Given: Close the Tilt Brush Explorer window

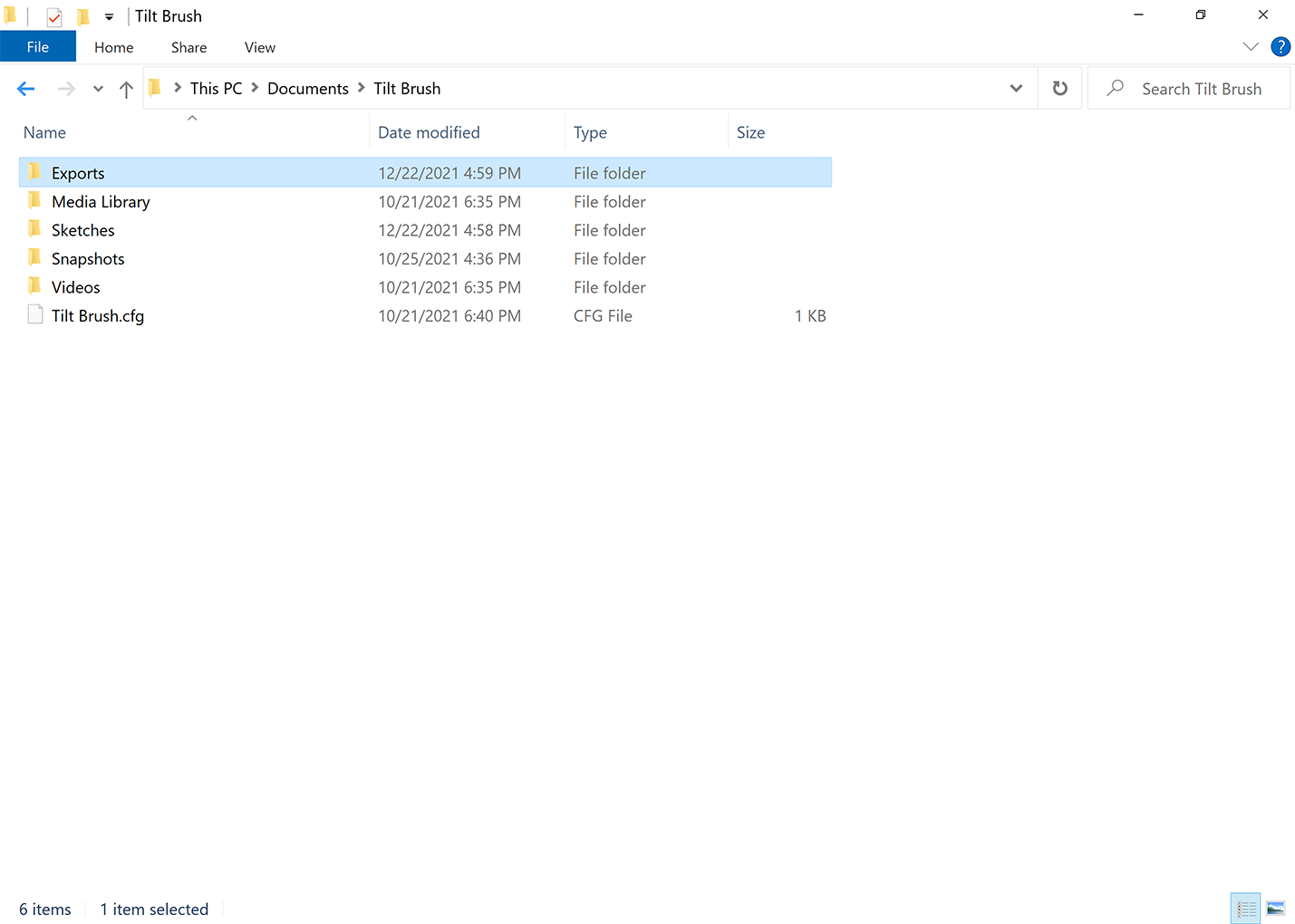Looking at the screenshot, I should pos(1263,15).
